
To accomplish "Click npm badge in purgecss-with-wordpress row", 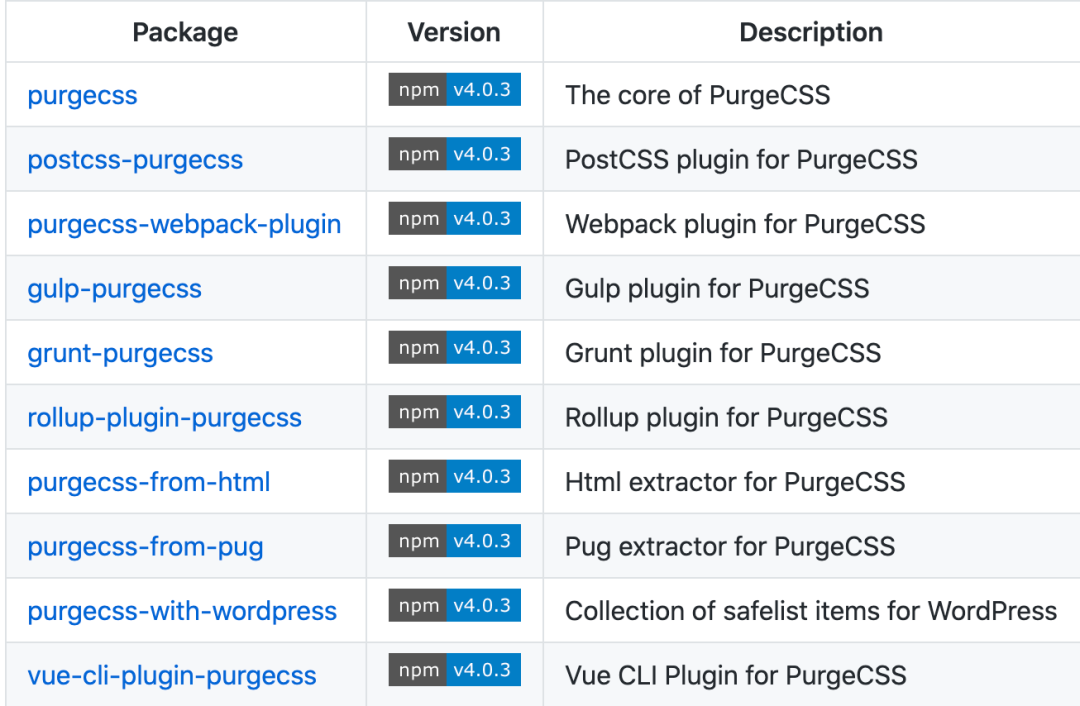I will [x=454, y=605].
